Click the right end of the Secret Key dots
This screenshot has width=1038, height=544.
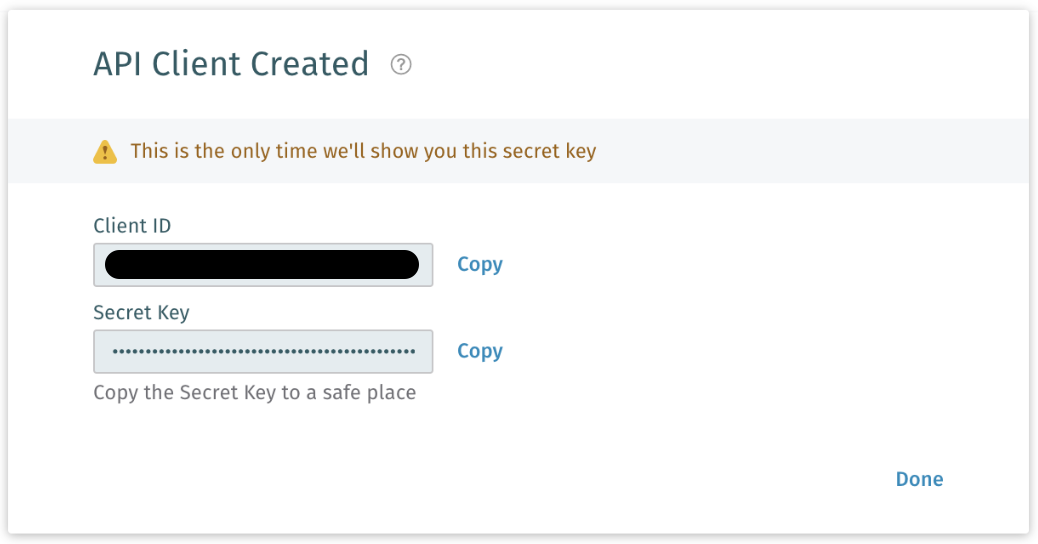(411, 352)
